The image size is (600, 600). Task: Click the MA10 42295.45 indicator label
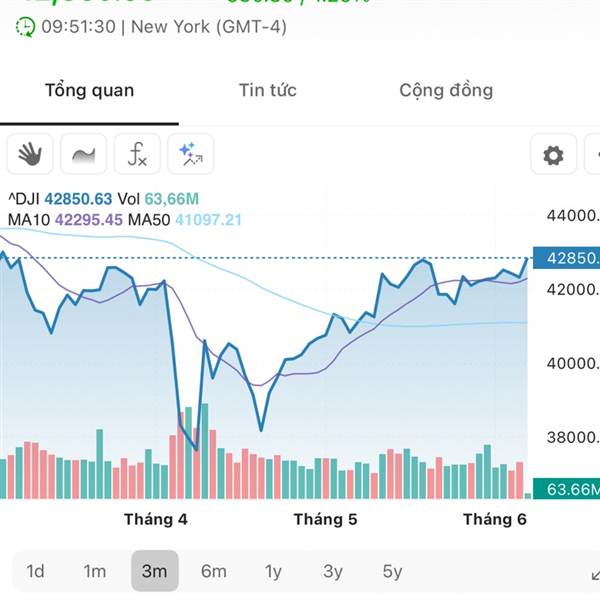tap(65, 220)
